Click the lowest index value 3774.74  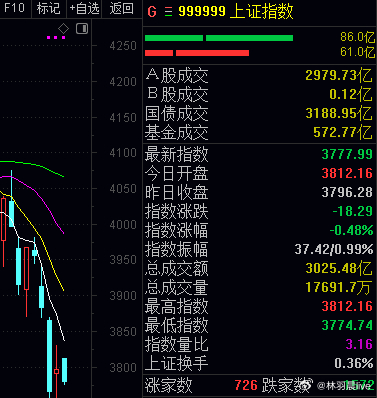click(347, 325)
